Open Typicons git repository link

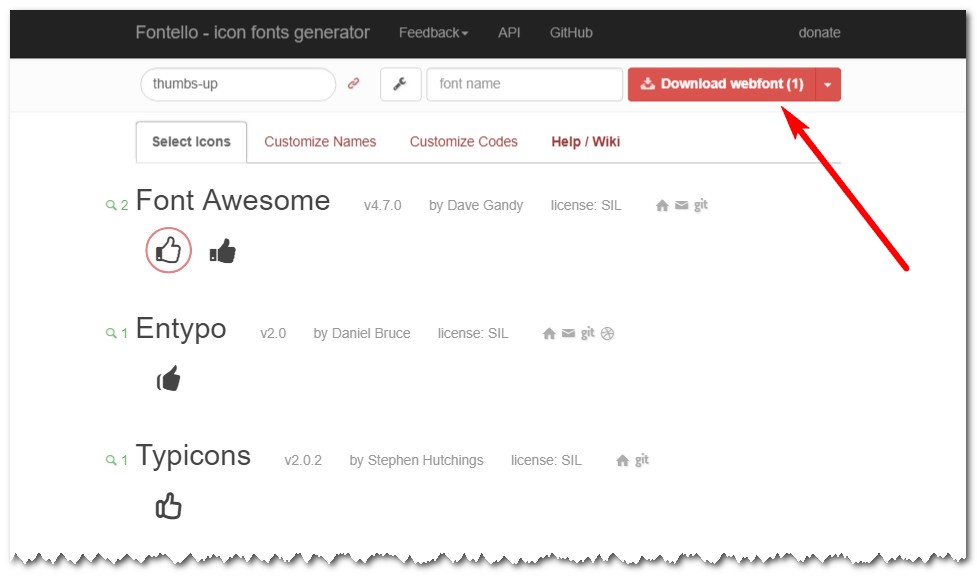pyautogui.click(x=642, y=460)
